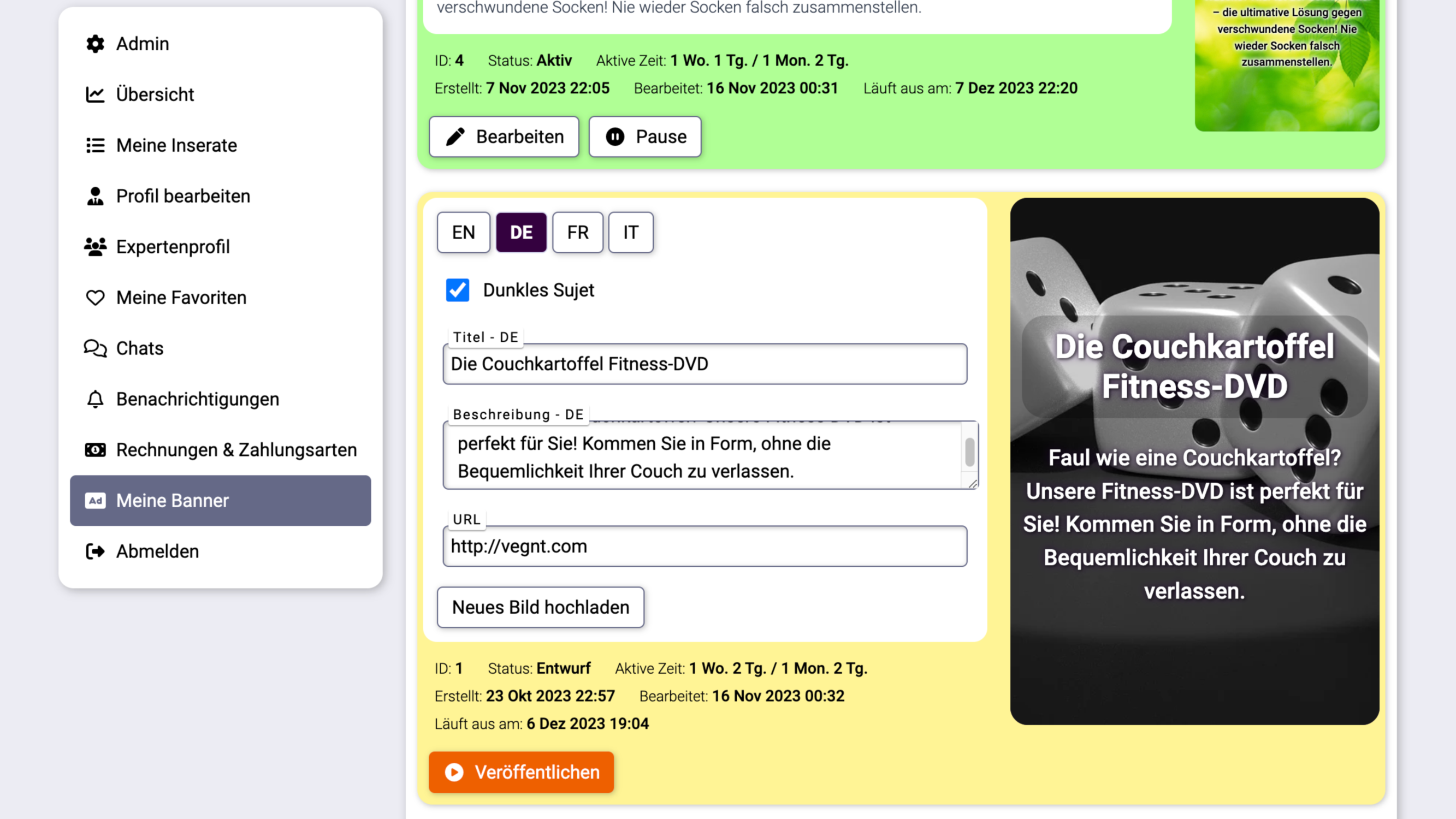The height and width of the screenshot is (819, 1456).
Task: Click Neues Bild hochladen button
Action: [540, 607]
